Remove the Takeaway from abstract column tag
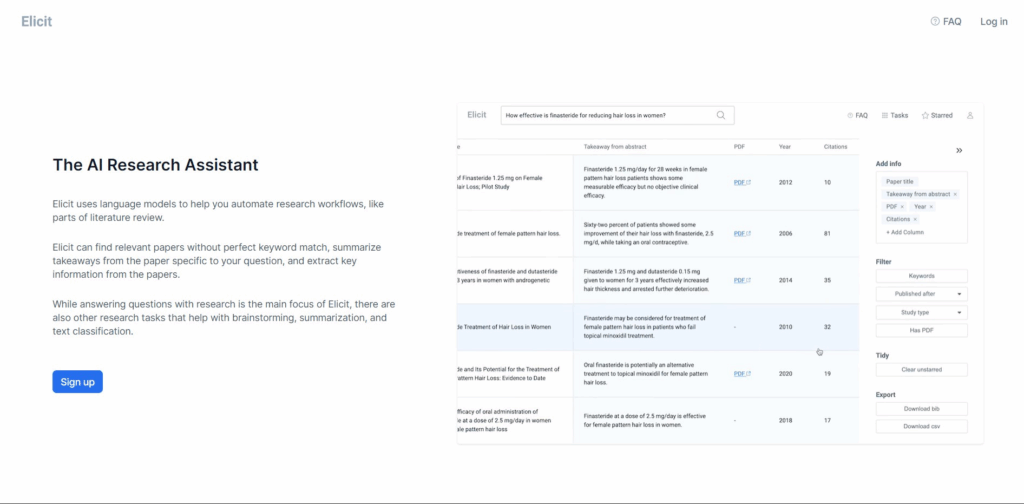Image resolution: width=1024 pixels, height=504 pixels. click(955, 194)
